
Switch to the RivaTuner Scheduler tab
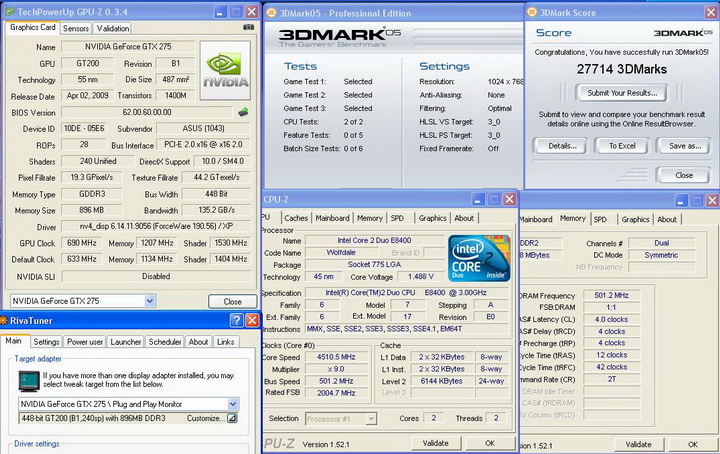pos(165,342)
